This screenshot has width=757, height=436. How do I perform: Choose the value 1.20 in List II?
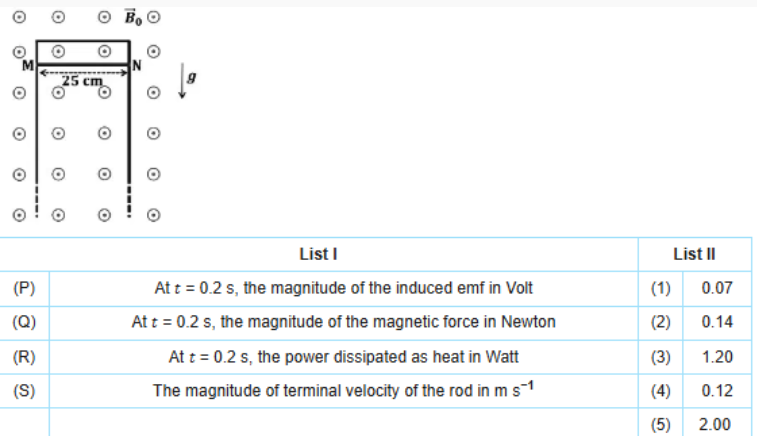717,356
